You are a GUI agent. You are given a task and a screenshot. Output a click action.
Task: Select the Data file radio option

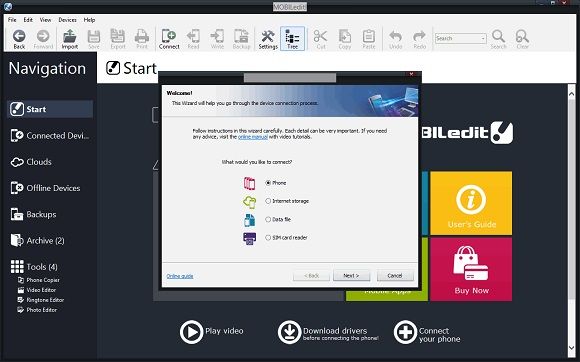coord(268,219)
